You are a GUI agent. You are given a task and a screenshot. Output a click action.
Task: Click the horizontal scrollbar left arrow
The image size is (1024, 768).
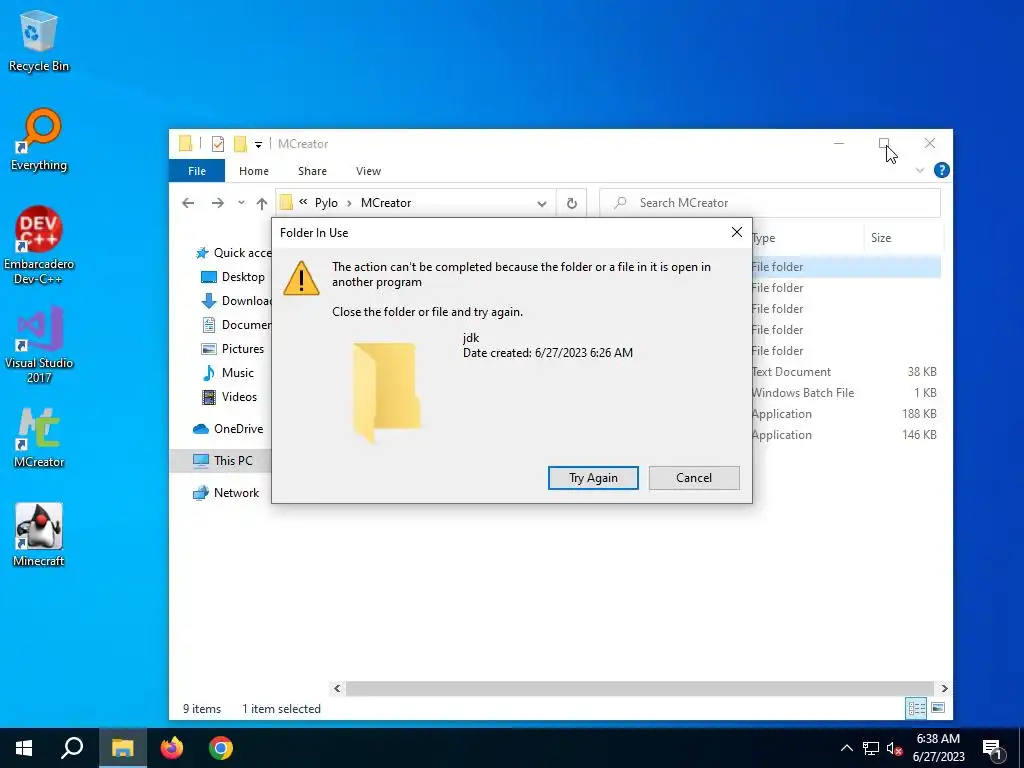point(337,688)
